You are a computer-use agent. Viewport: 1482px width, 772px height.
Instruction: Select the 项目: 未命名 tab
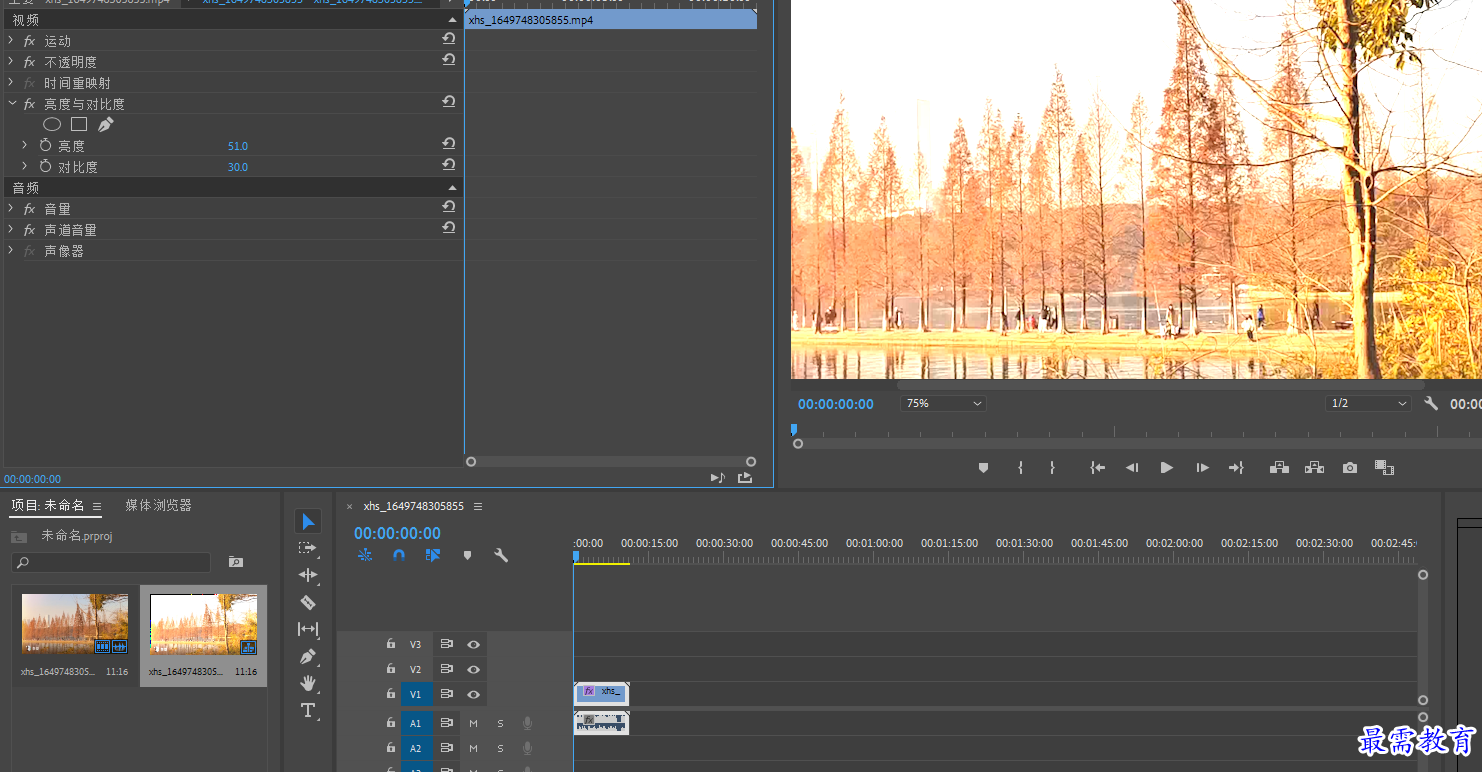pos(48,505)
